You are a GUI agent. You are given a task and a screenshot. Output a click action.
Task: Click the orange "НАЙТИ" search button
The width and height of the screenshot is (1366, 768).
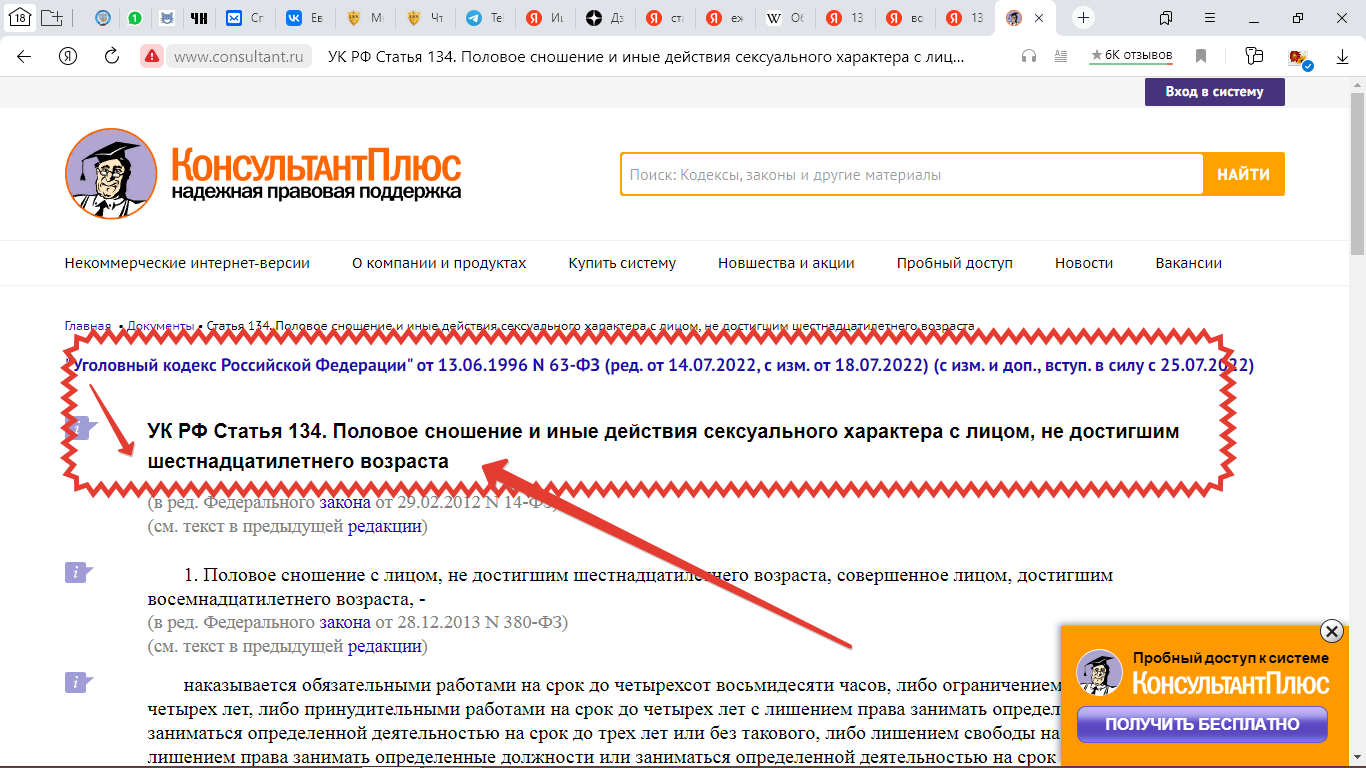click(1243, 174)
